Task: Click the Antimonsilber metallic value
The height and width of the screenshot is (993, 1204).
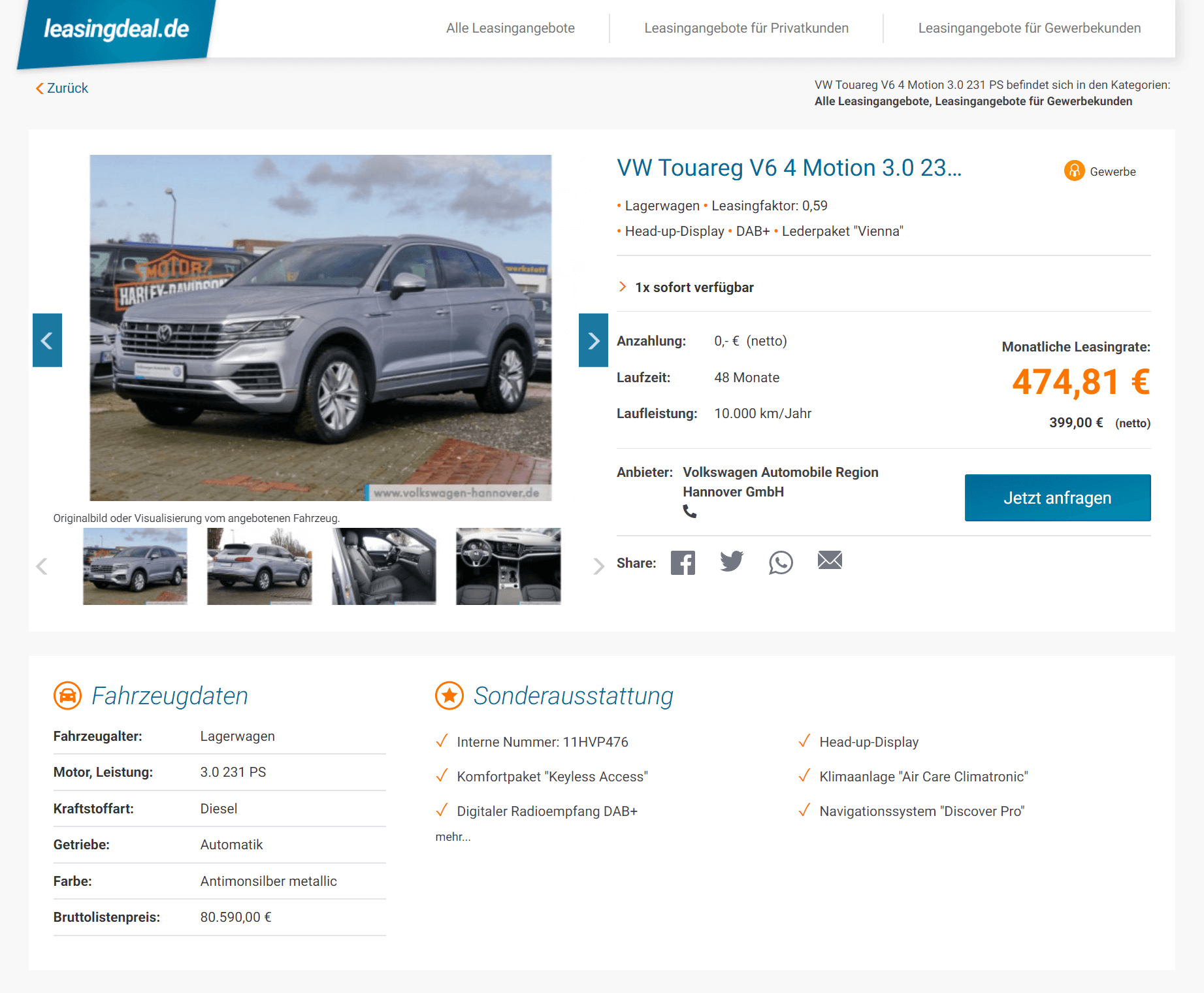Action: pos(268,881)
